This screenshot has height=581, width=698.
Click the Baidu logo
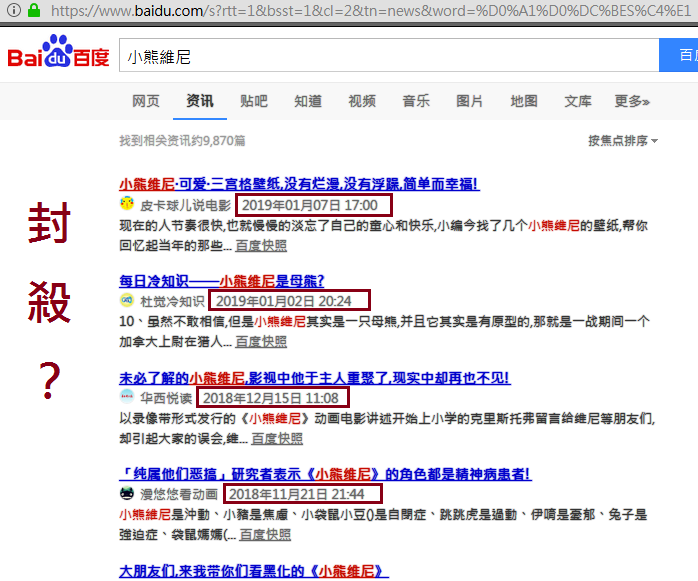58,52
